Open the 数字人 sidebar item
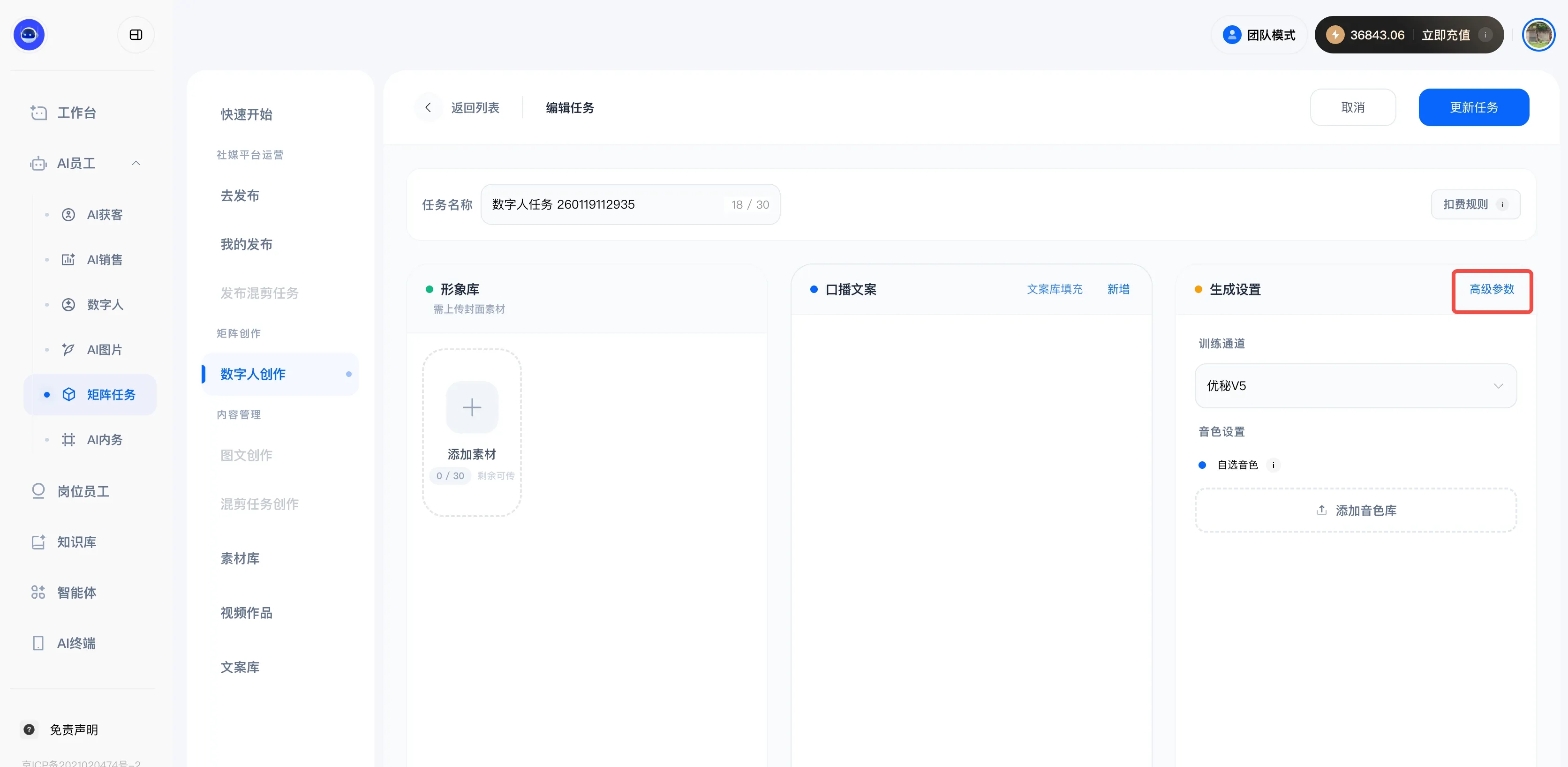The height and width of the screenshot is (767, 1568). click(x=105, y=304)
